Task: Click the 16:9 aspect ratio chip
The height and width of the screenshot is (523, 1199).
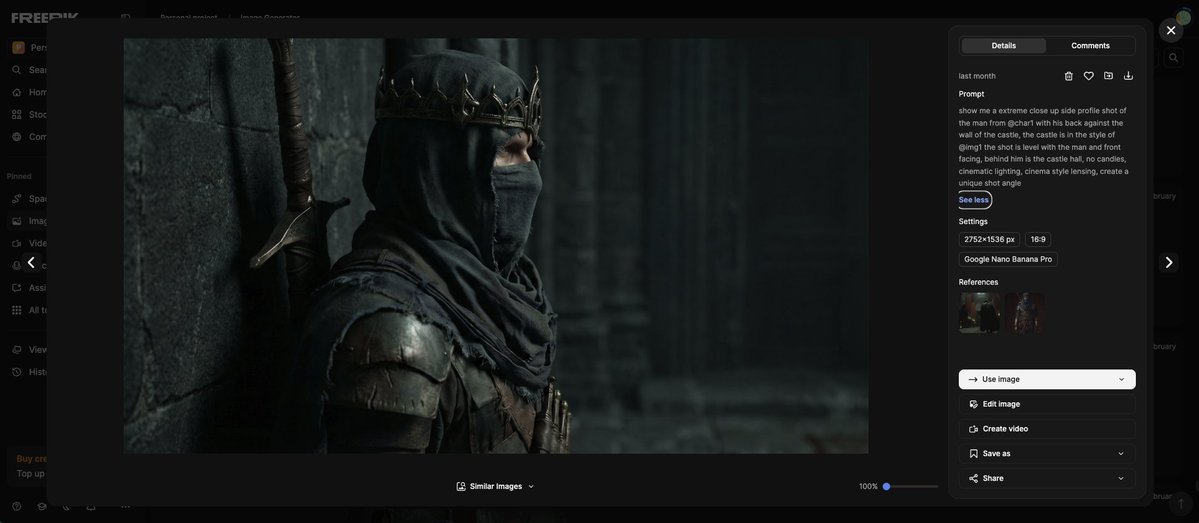Action: [1038, 239]
